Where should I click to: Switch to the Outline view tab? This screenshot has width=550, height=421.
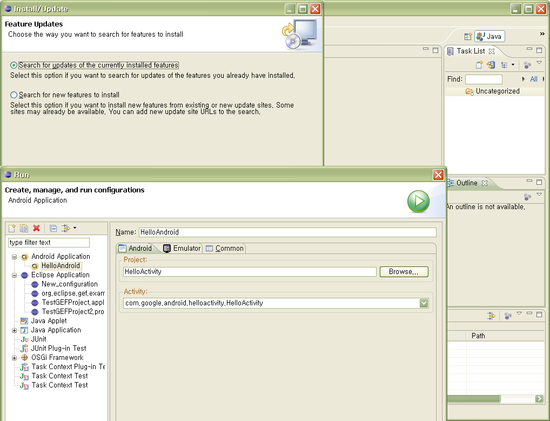(x=466, y=183)
